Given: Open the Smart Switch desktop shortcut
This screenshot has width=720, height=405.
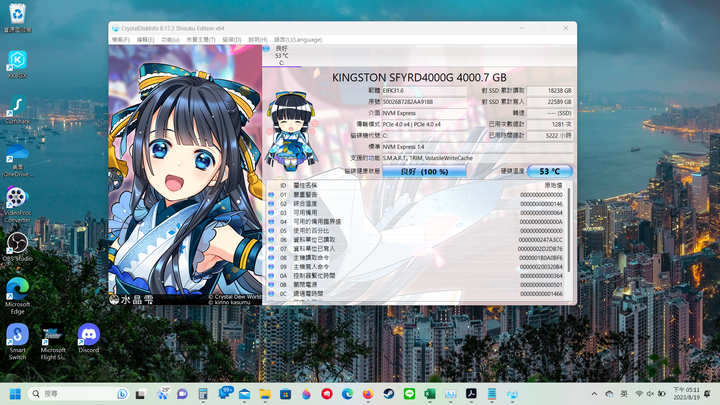Looking at the screenshot, I should point(17,342).
